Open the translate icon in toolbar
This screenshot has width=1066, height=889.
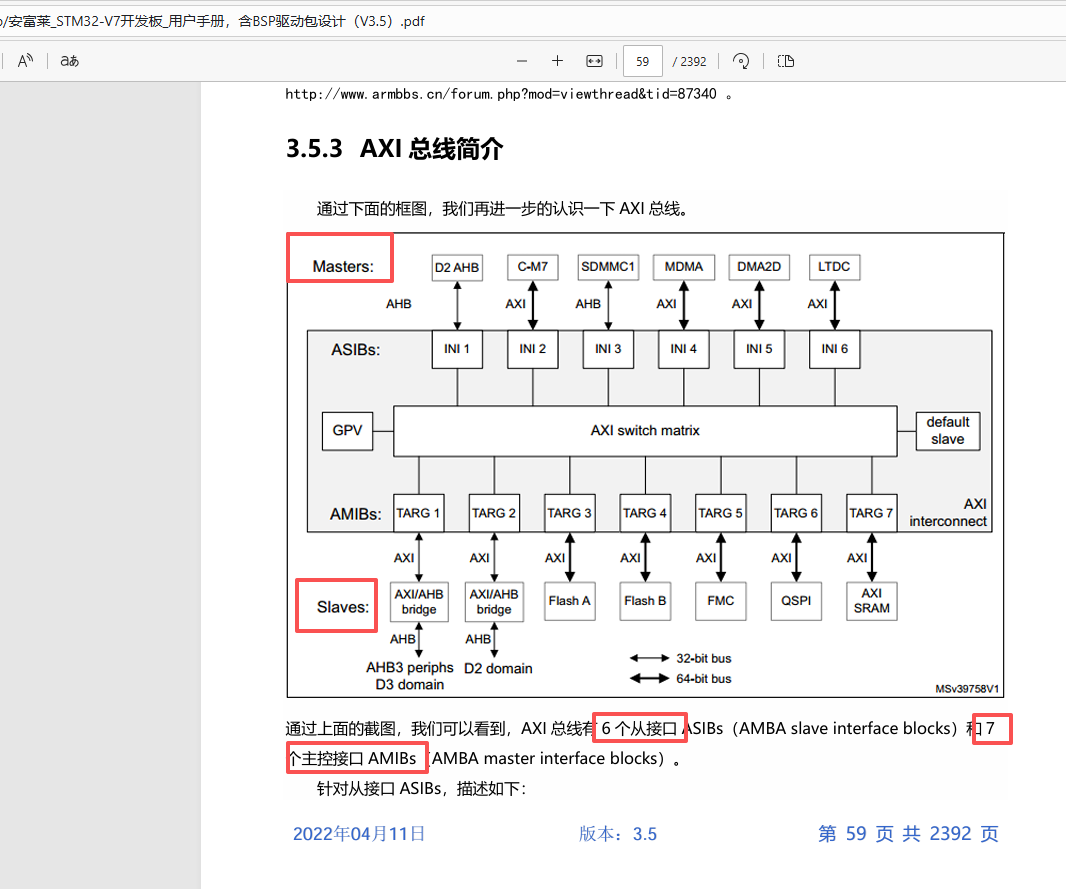(x=69, y=61)
